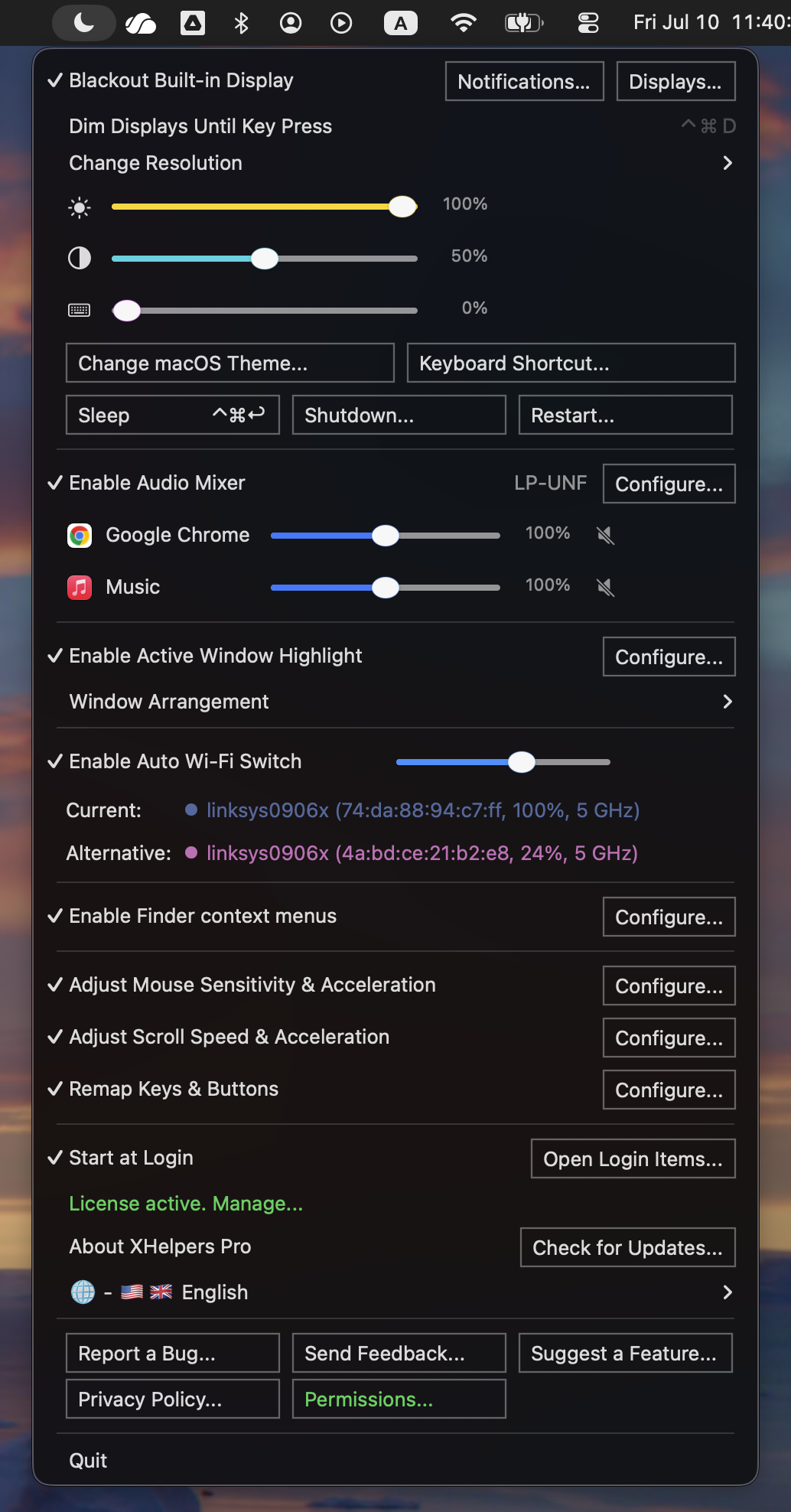Click Check for Updates... button

(628, 1247)
